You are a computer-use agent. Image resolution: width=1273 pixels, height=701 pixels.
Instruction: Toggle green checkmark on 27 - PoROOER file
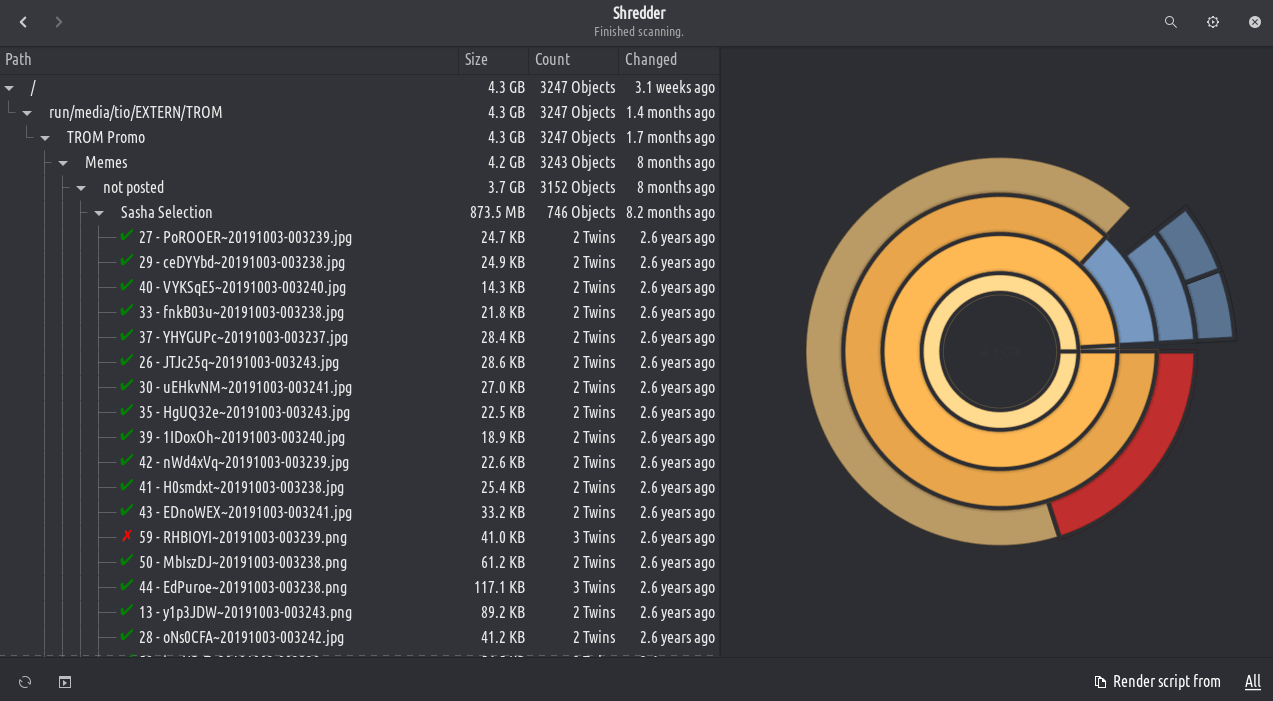click(127, 237)
